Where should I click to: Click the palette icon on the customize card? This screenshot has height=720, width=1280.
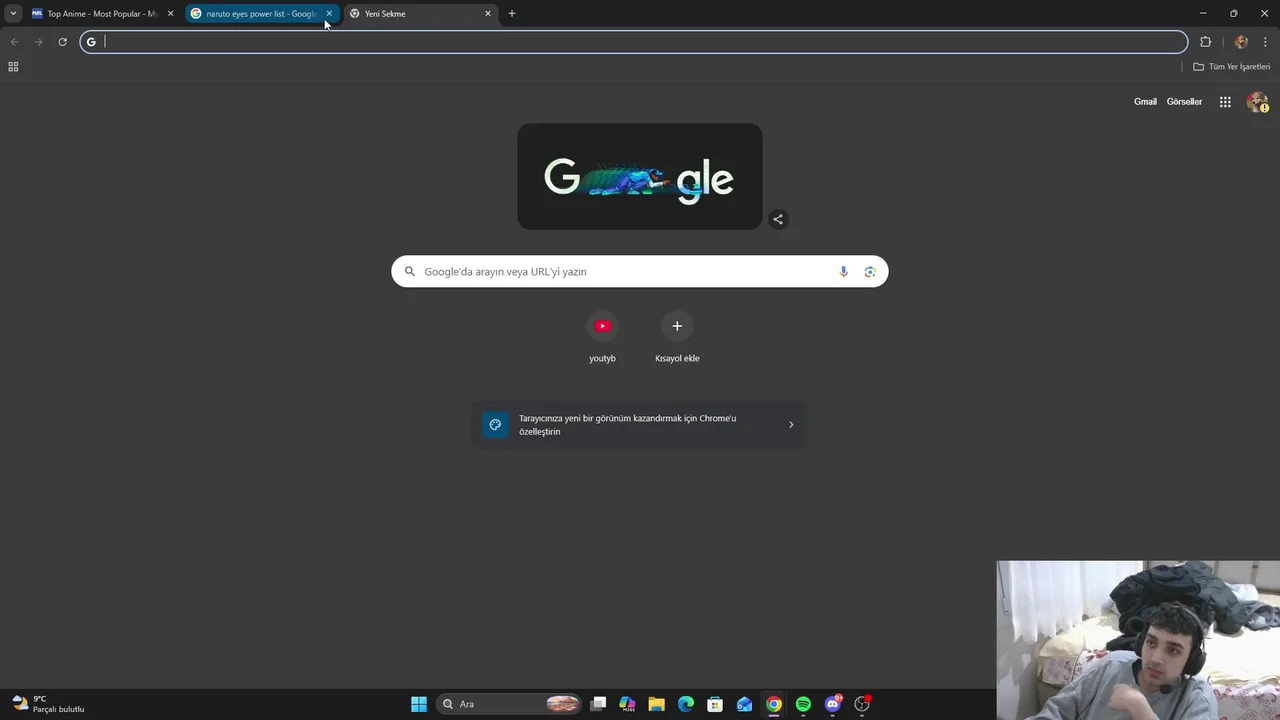click(495, 425)
